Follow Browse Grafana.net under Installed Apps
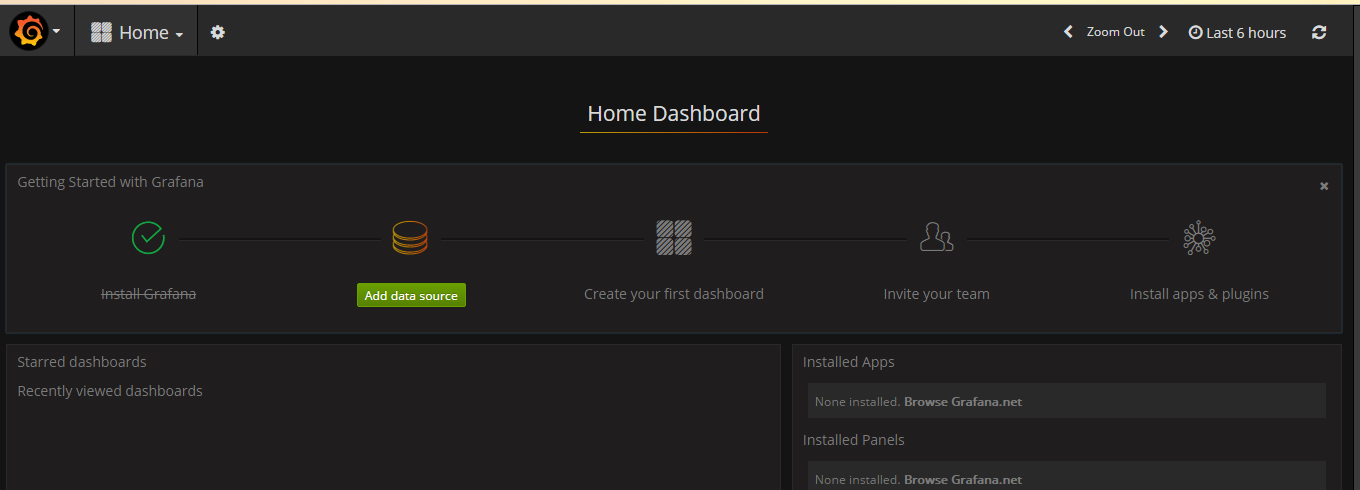The width and height of the screenshot is (1360, 490). [x=963, y=402]
